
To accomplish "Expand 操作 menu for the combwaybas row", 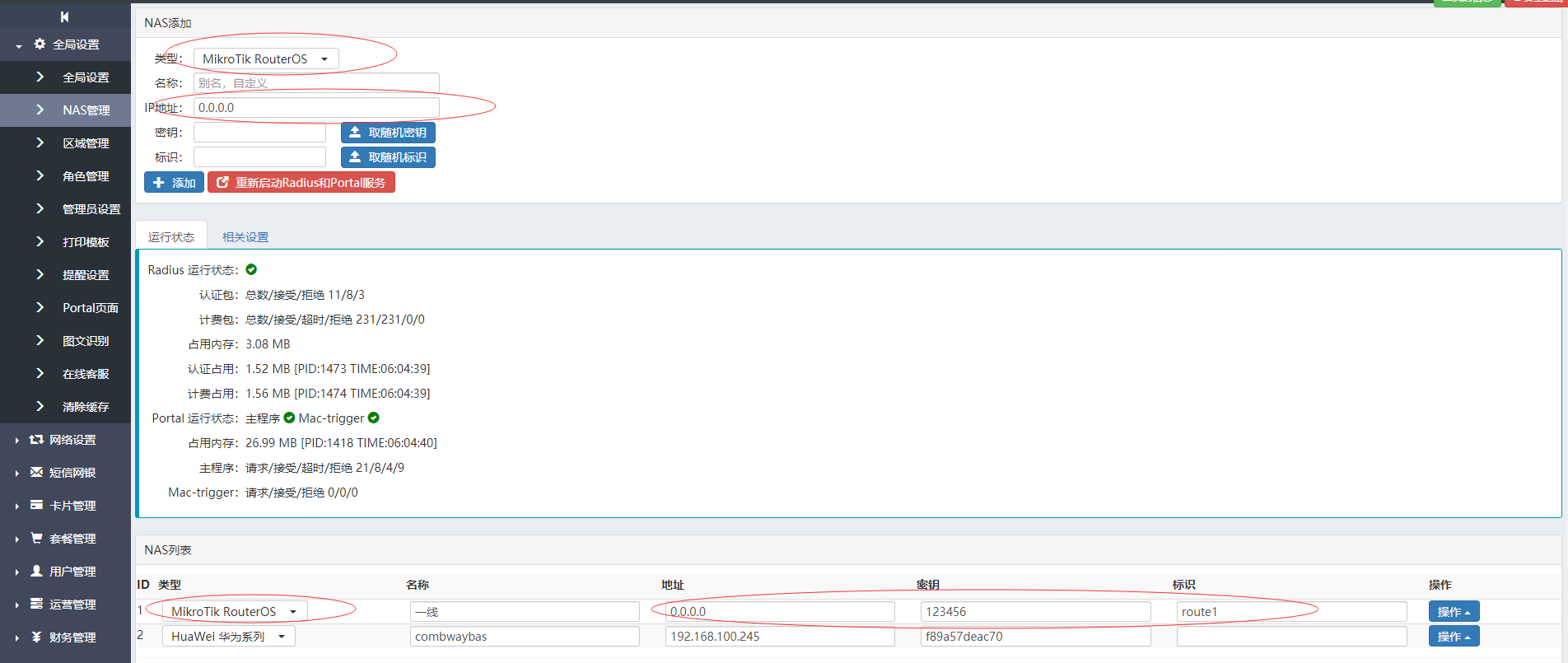I will tap(1454, 637).
